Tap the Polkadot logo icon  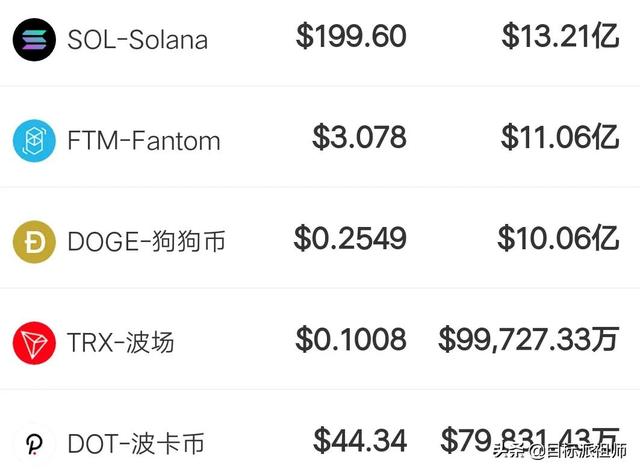click(x=35, y=443)
